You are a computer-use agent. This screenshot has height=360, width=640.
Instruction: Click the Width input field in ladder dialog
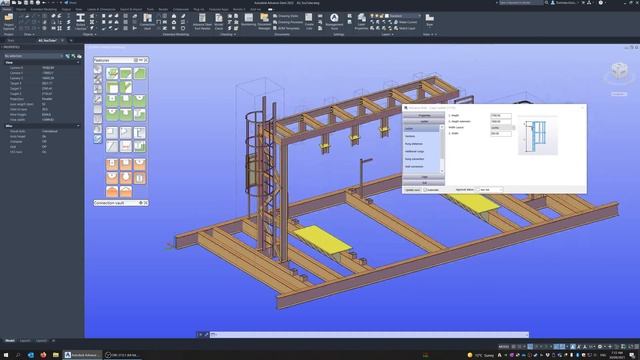tap(501, 133)
